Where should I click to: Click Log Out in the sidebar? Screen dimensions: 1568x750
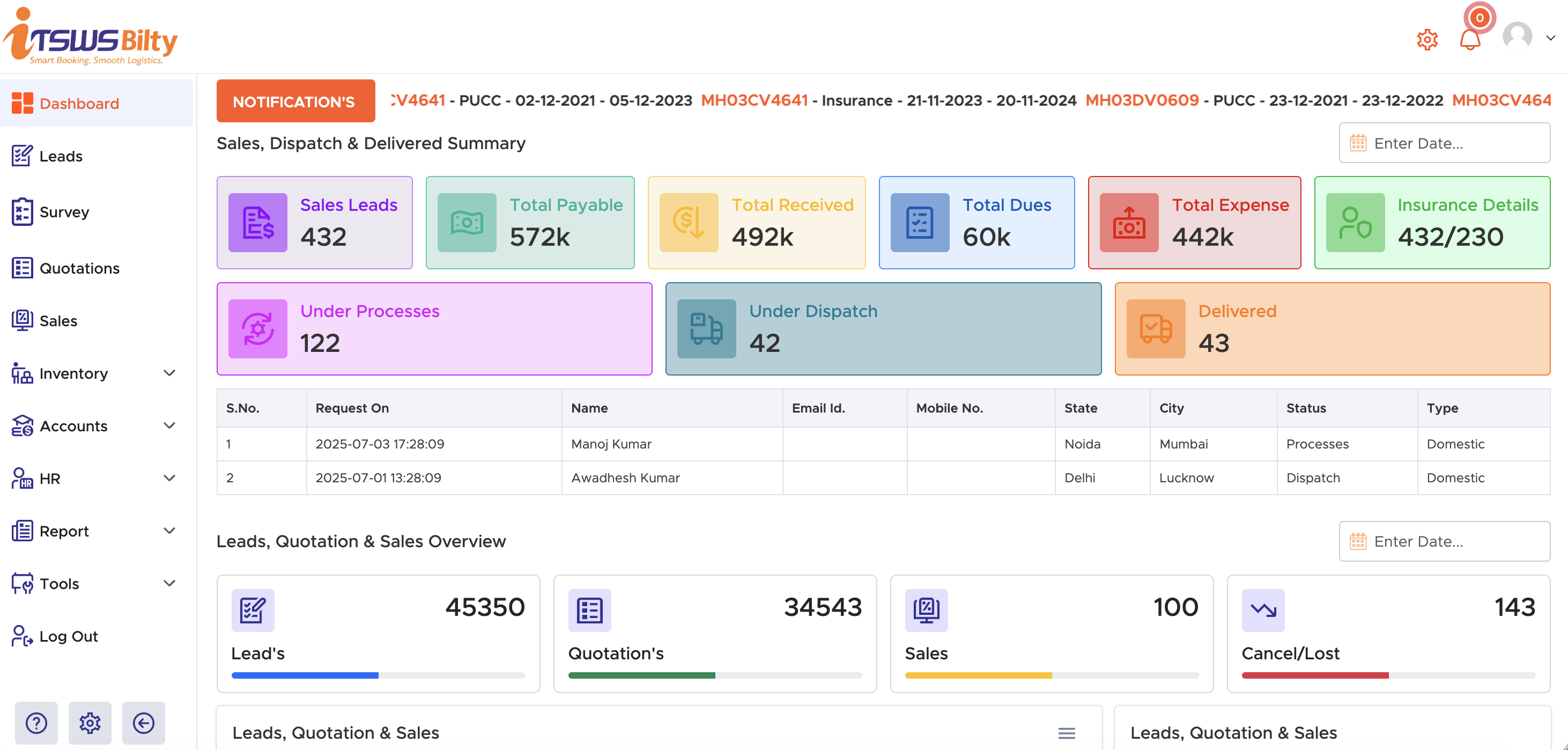pos(68,636)
